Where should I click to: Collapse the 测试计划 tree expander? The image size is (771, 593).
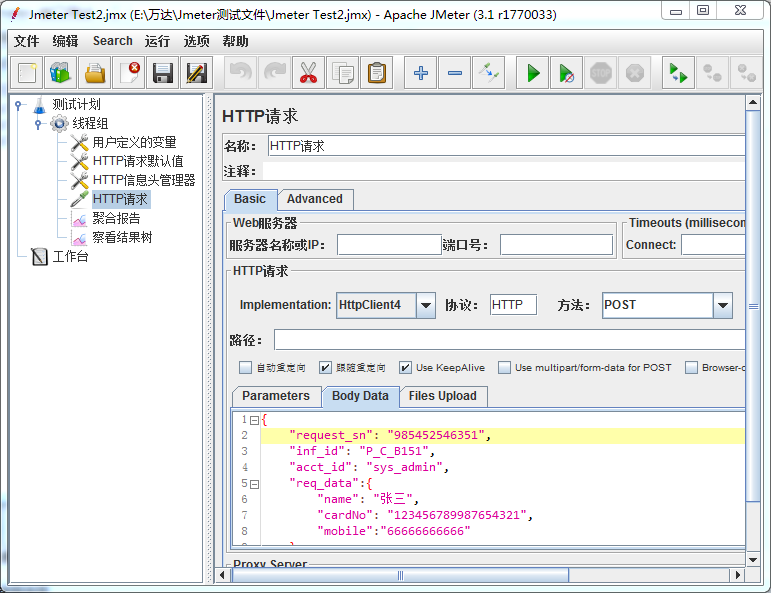coord(18,105)
